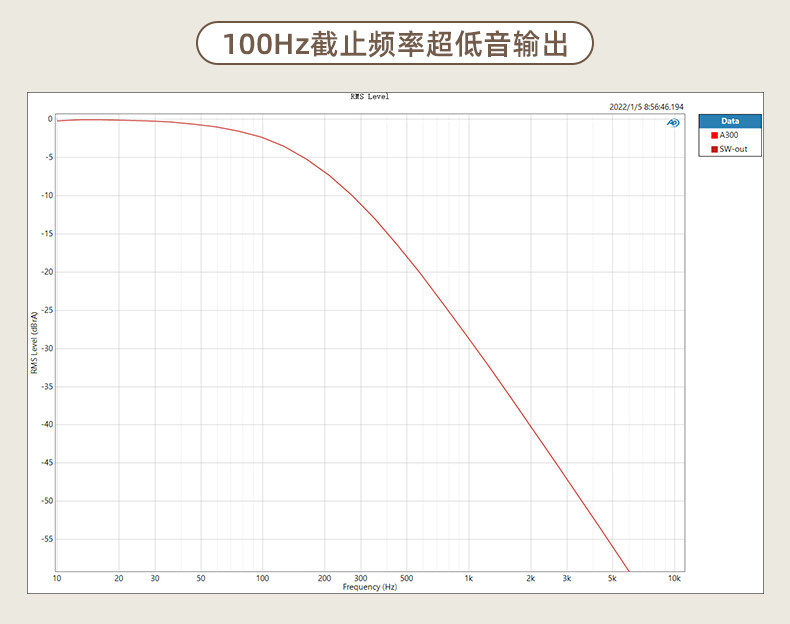This screenshot has width=790, height=624.
Task: Click the 500 tick label on frequency axis
Action: pos(407,578)
